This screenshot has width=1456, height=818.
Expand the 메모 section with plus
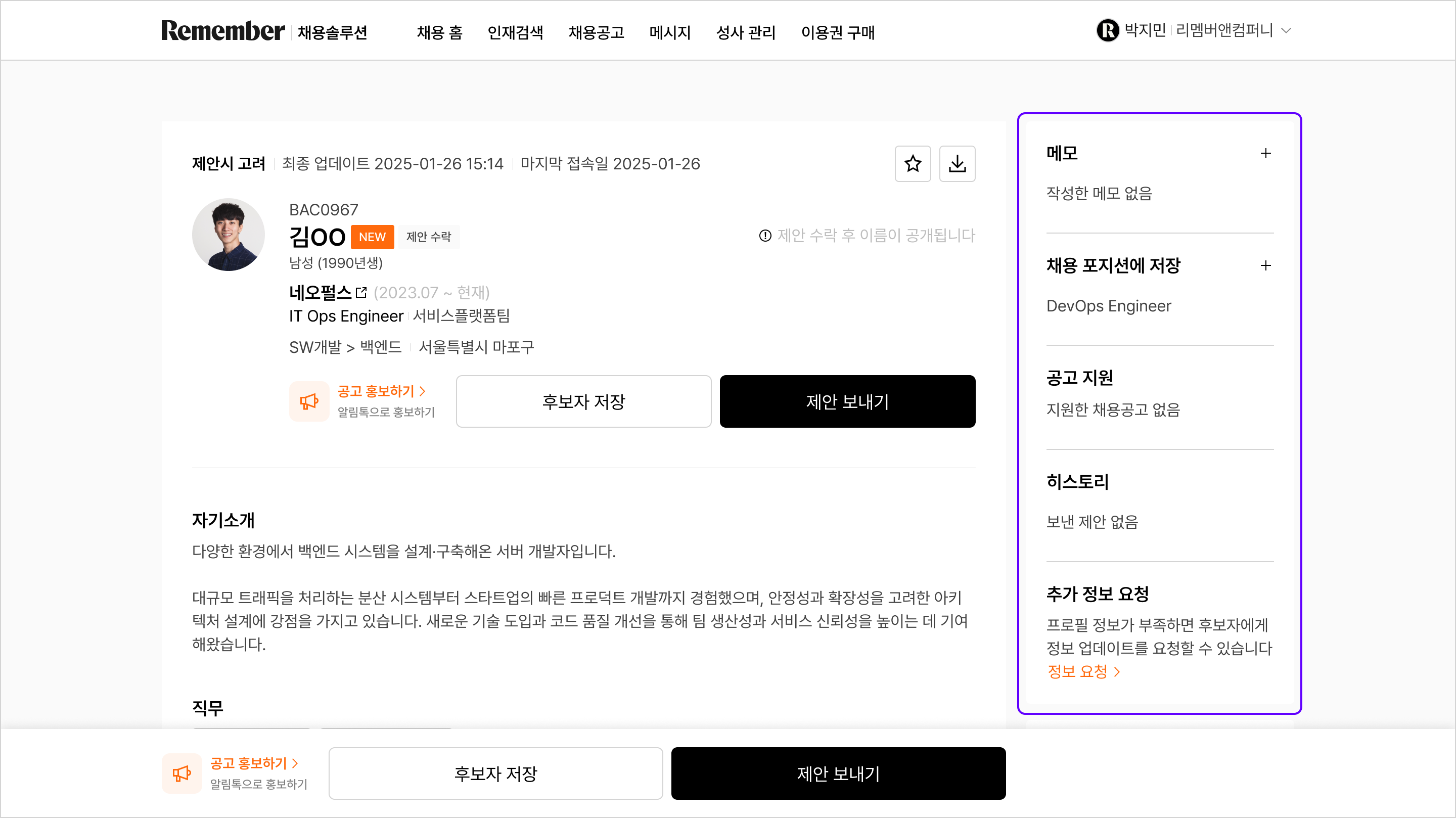tap(1265, 153)
